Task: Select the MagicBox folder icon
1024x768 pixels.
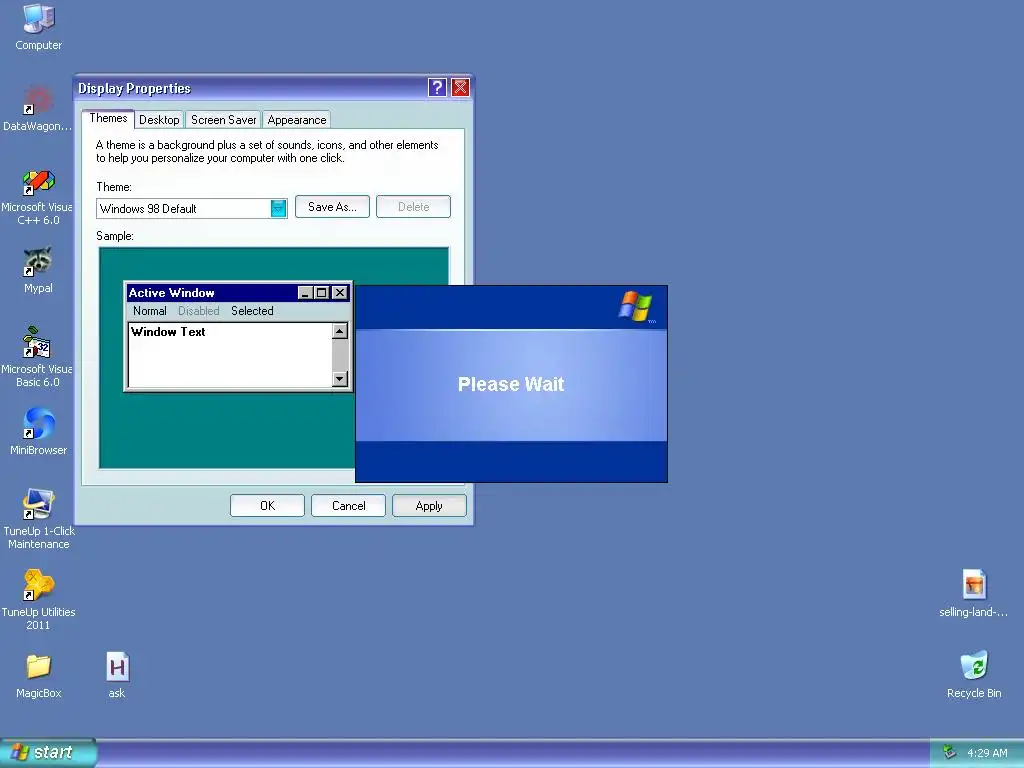Action: pos(39,675)
